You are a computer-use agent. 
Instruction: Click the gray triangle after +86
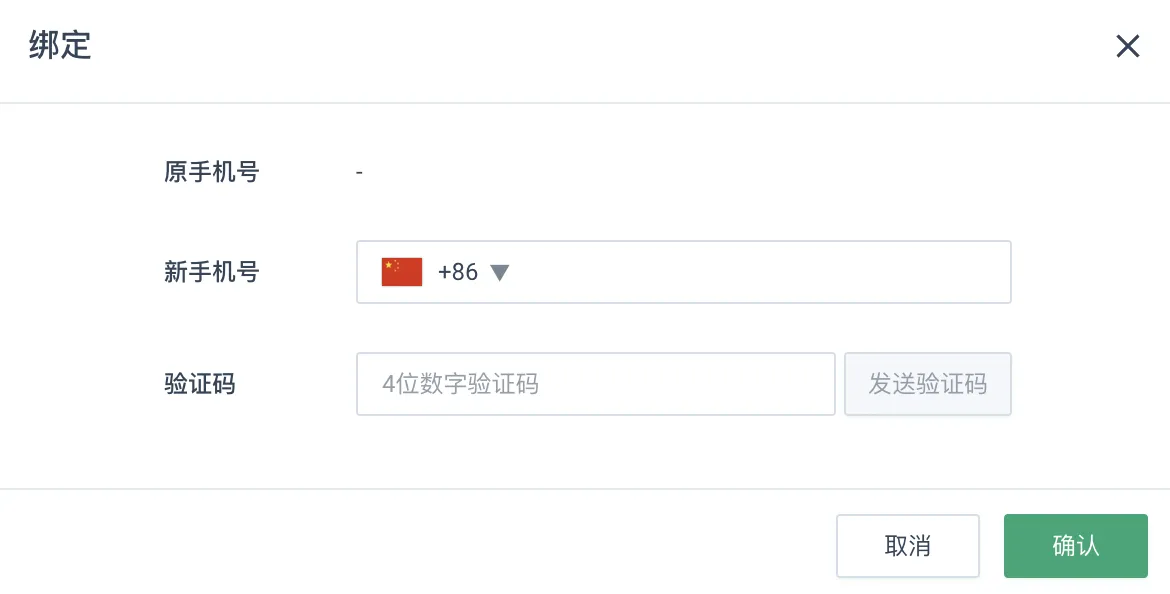(x=499, y=272)
